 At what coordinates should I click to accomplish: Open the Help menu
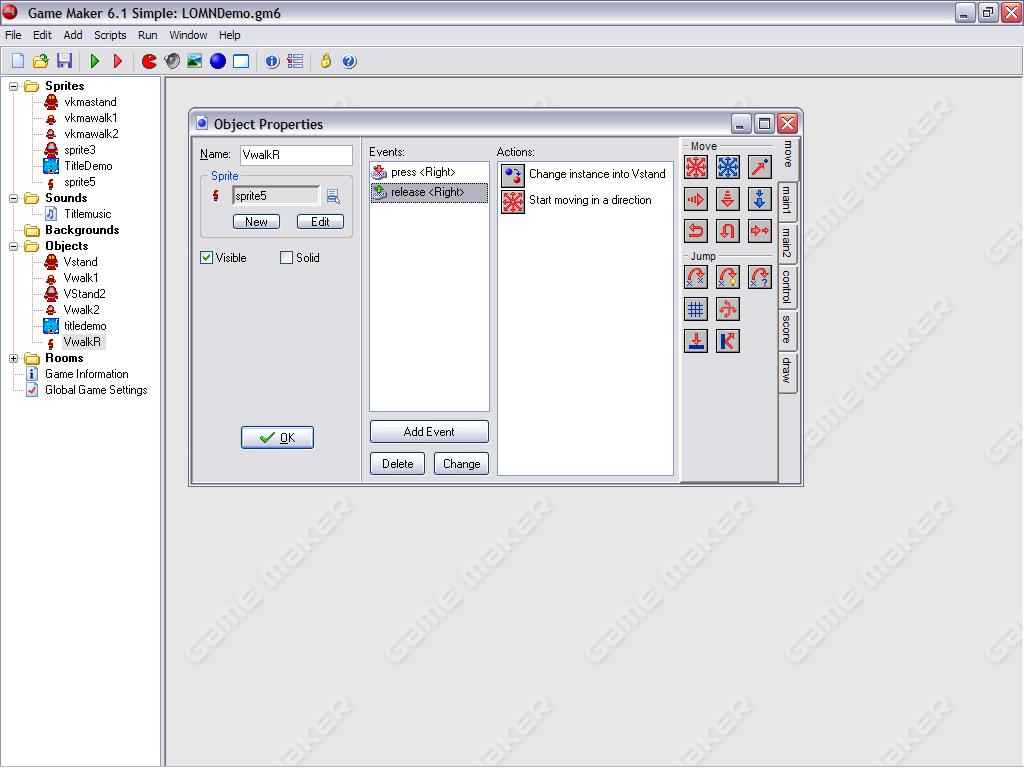(229, 35)
